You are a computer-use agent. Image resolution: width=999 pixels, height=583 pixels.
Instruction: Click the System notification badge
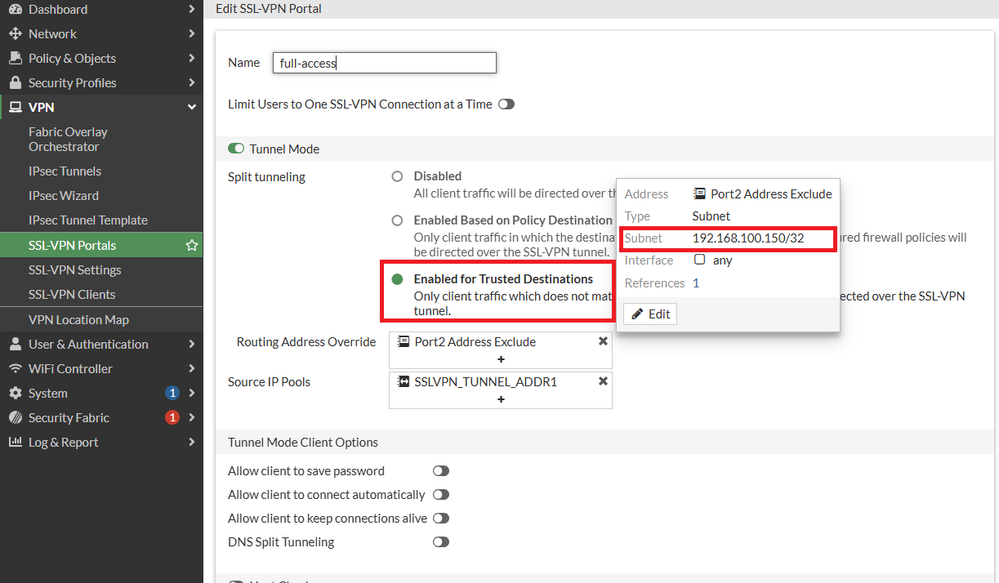tap(172, 393)
